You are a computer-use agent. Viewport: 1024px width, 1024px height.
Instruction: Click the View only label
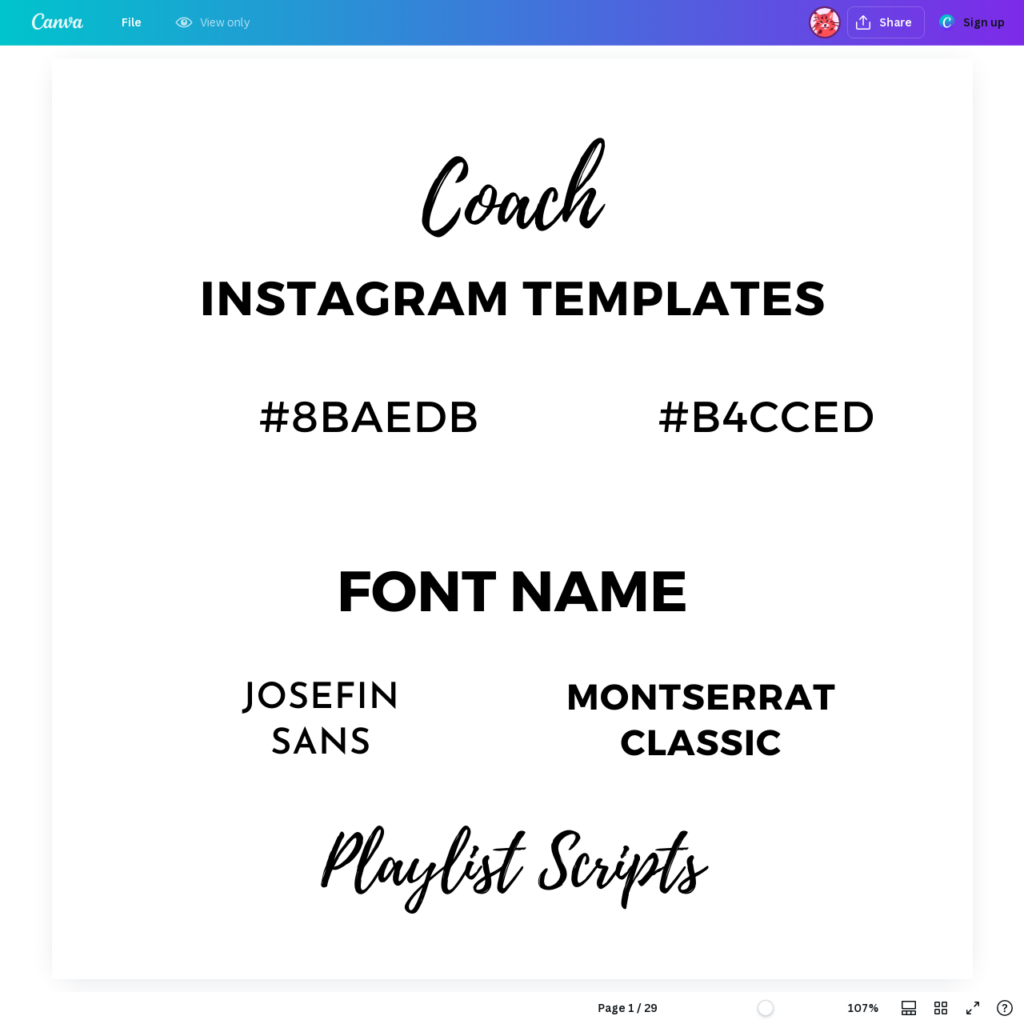tap(225, 22)
